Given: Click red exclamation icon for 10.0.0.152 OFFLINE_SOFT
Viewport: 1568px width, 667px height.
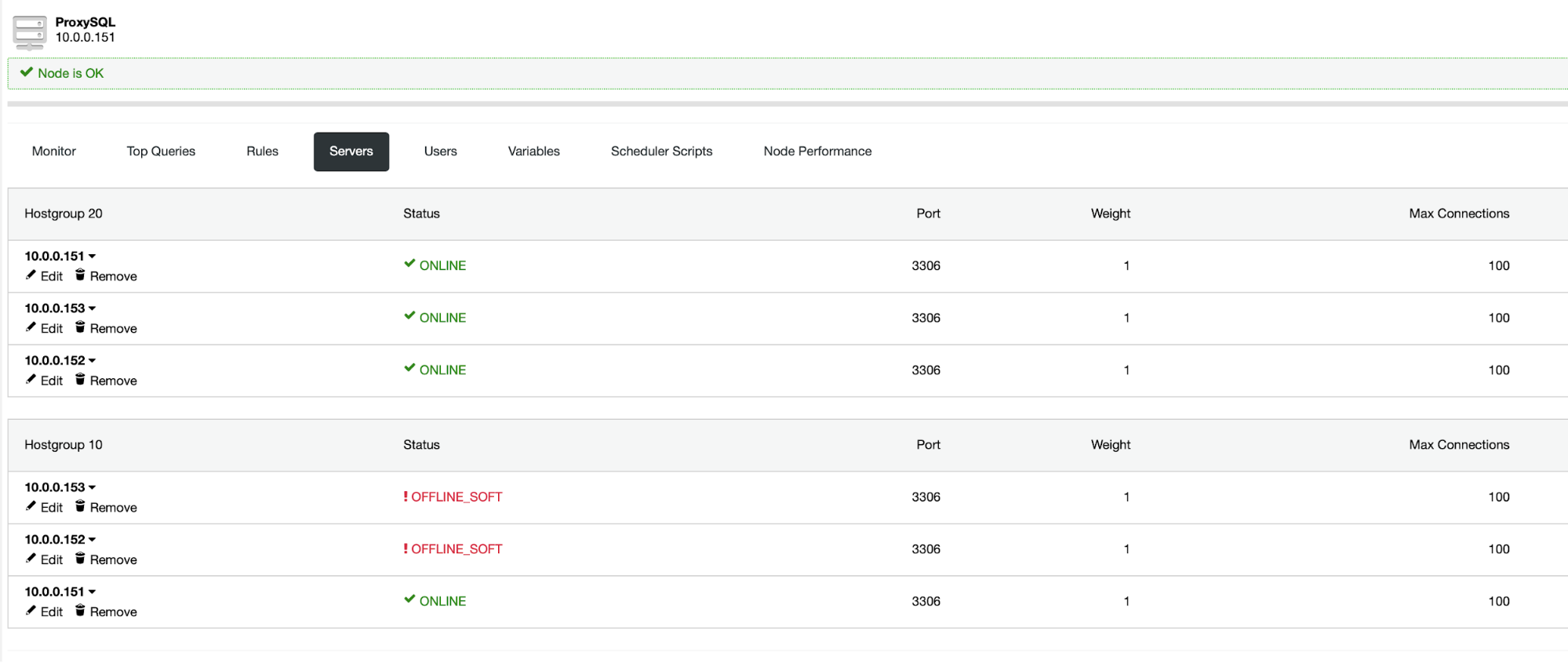Looking at the screenshot, I should (406, 549).
